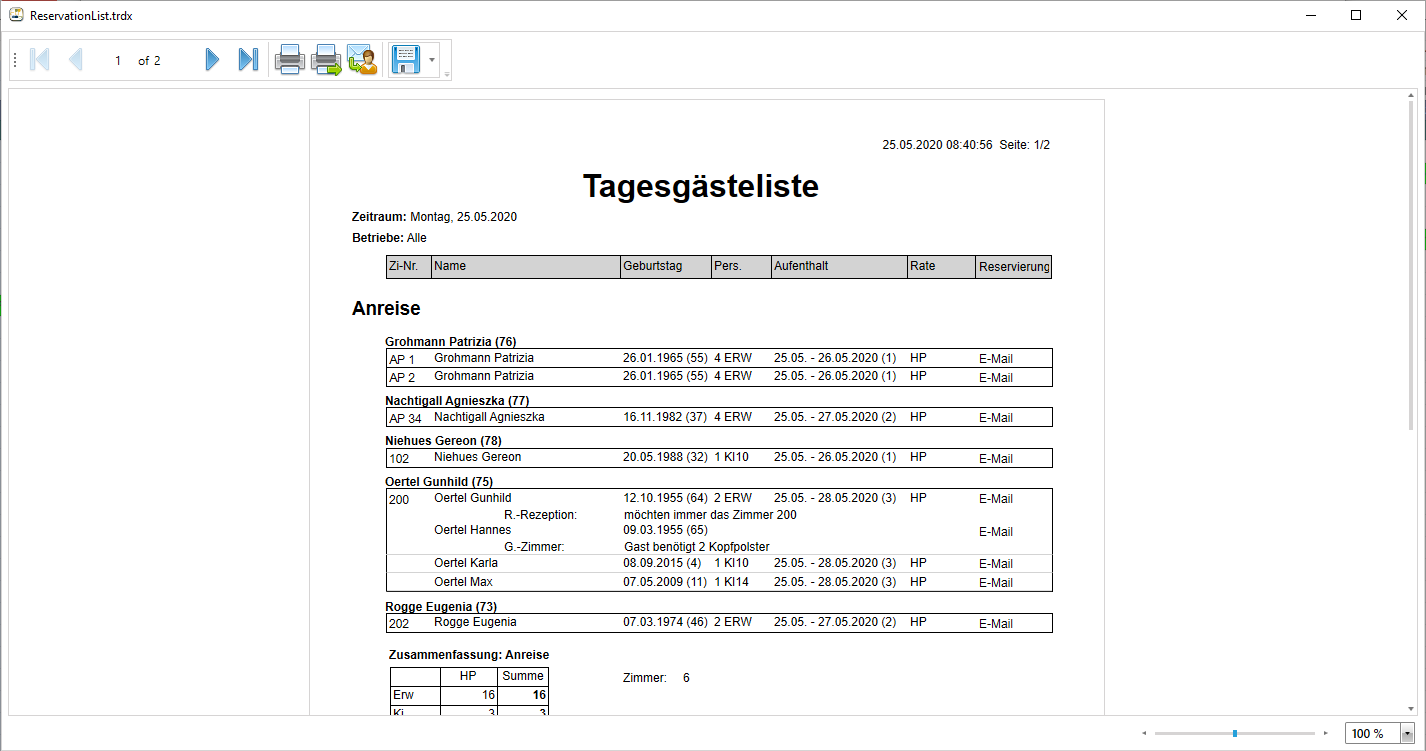
Task: Maximize the ReservationList.trdx window
Action: [x=1356, y=15]
